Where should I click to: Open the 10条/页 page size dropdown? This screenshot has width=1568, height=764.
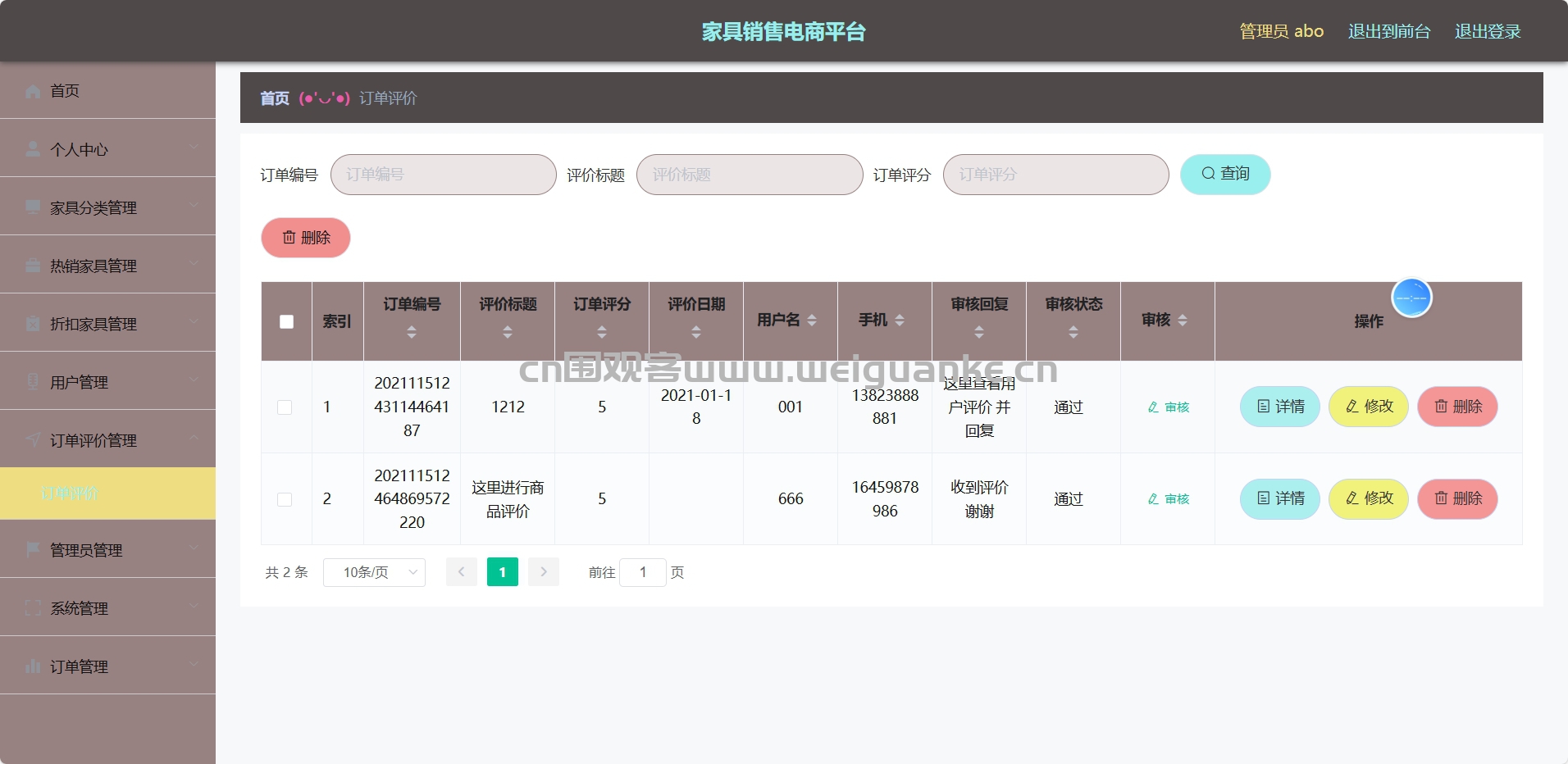[x=374, y=572]
